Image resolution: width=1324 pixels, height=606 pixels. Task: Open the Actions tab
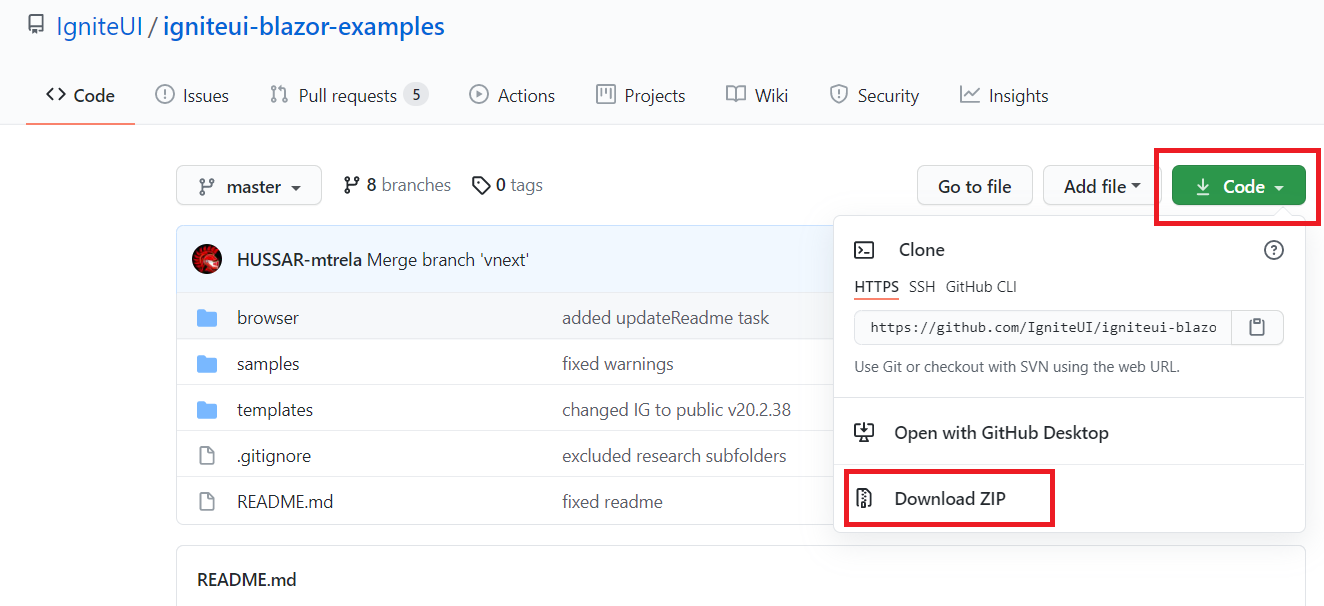[x=511, y=94]
